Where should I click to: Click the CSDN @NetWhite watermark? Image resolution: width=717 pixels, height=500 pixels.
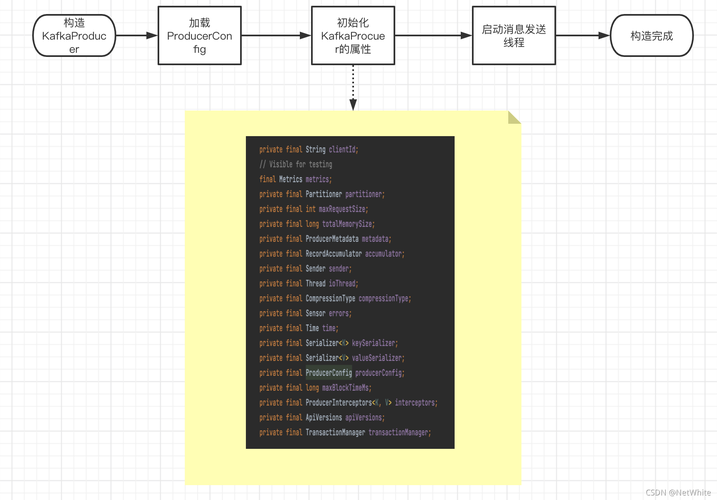pyautogui.click(x=678, y=493)
